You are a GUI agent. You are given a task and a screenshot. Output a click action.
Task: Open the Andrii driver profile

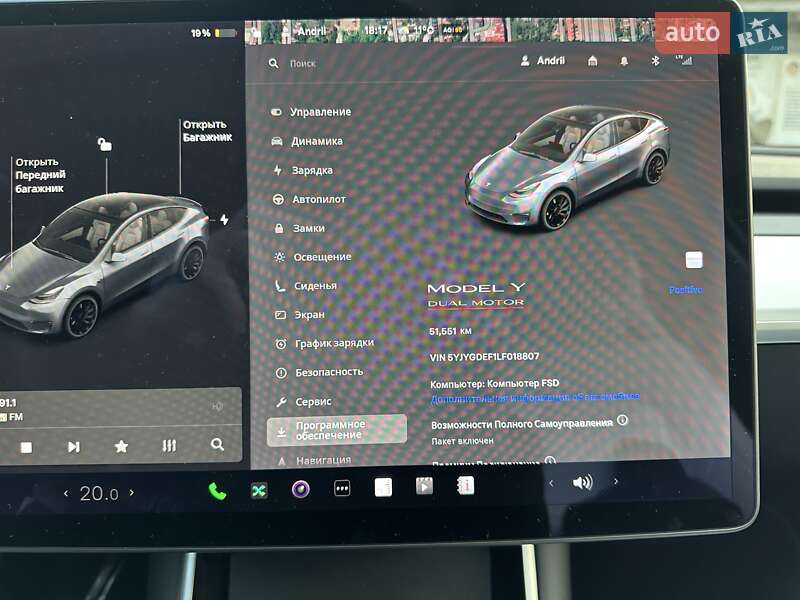pyautogui.click(x=543, y=61)
